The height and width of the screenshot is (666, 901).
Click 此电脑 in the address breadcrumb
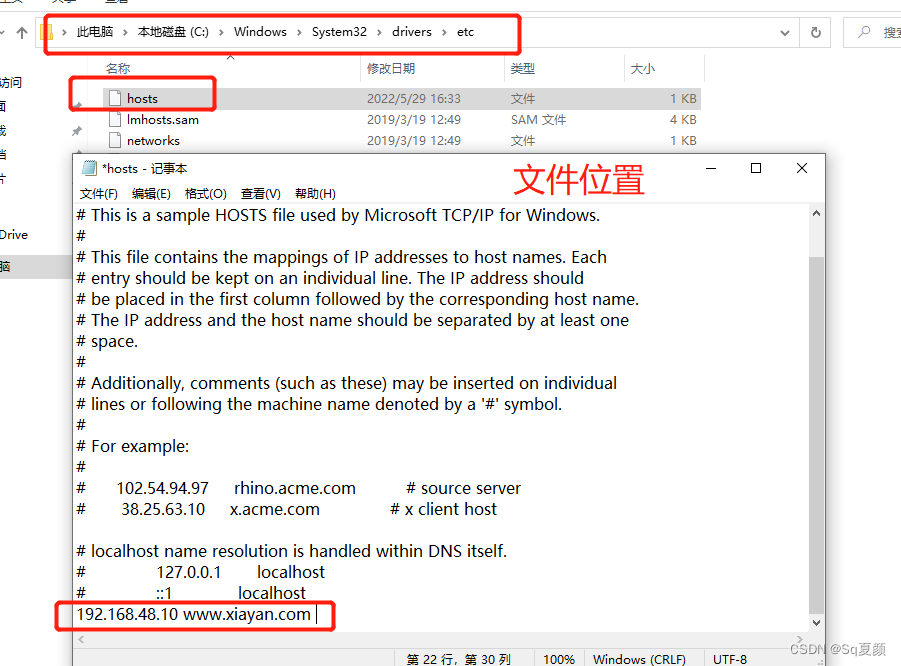pos(95,32)
